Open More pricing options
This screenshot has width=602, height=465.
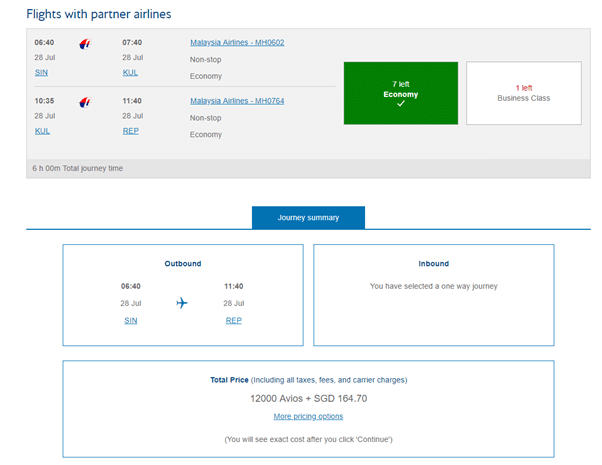click(308, 417)
